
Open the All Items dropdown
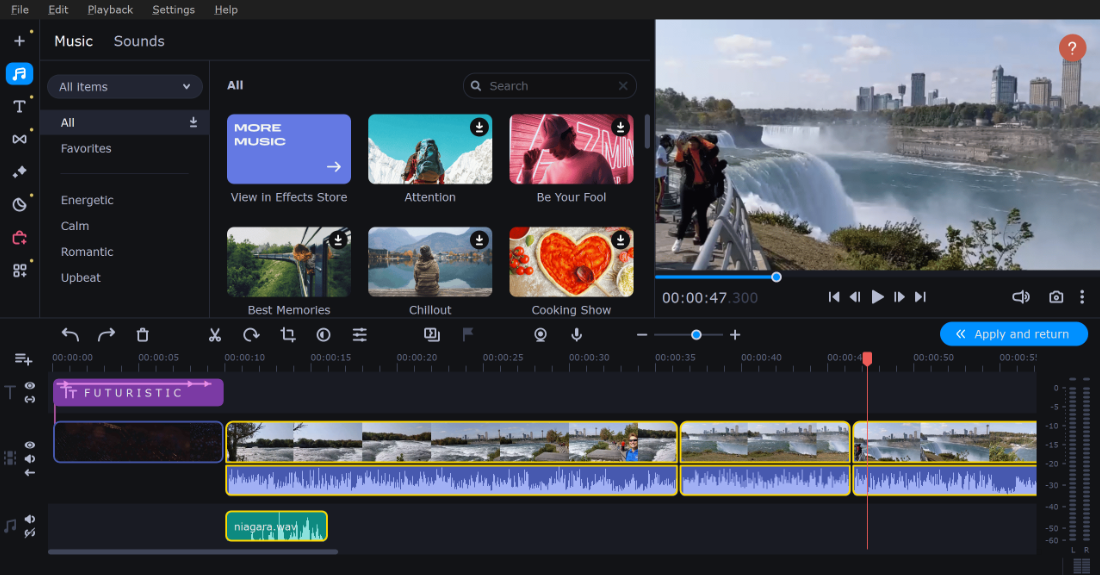coord(125,87)
